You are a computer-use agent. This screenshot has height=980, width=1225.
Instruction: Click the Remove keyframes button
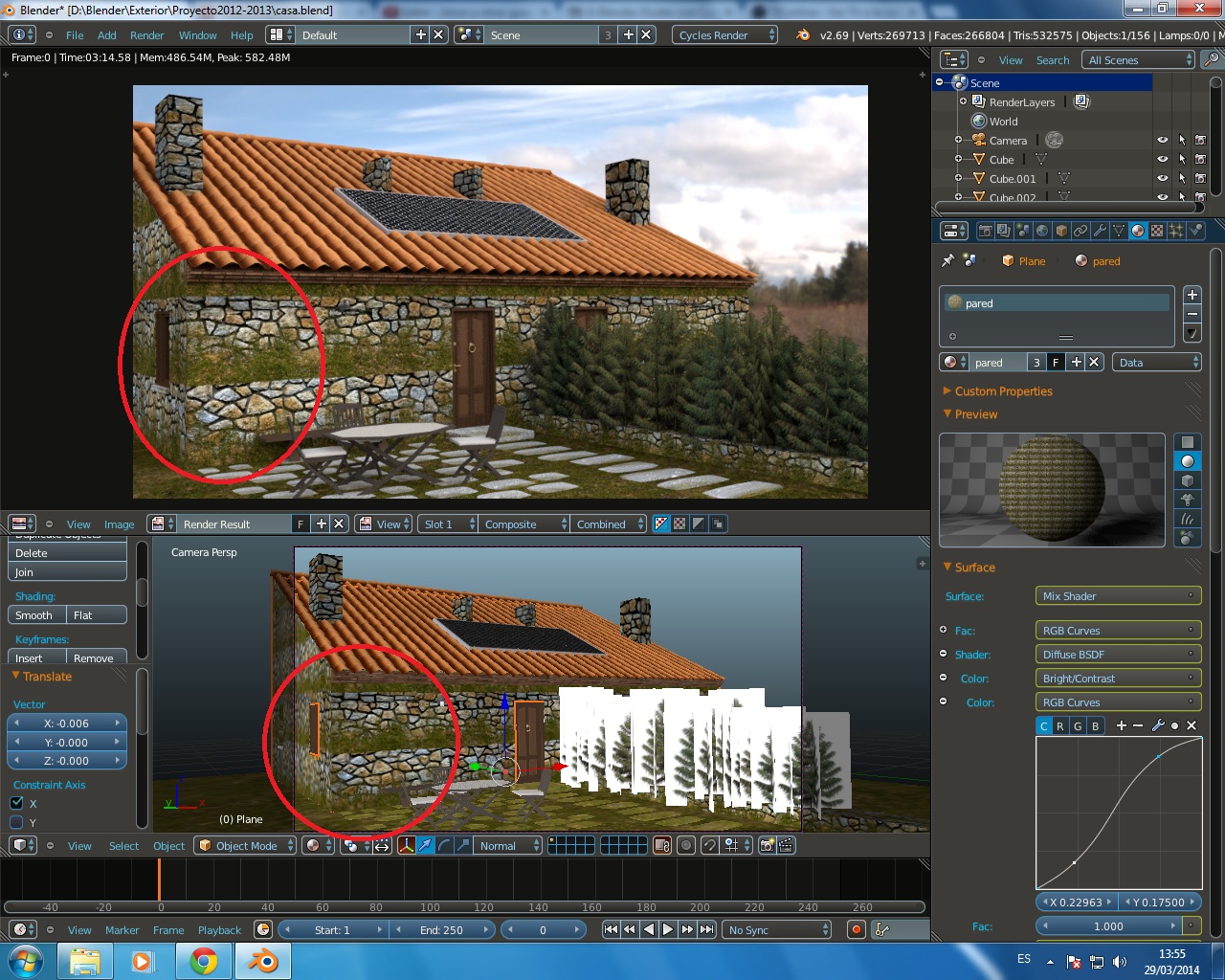[x=96, y=657]
